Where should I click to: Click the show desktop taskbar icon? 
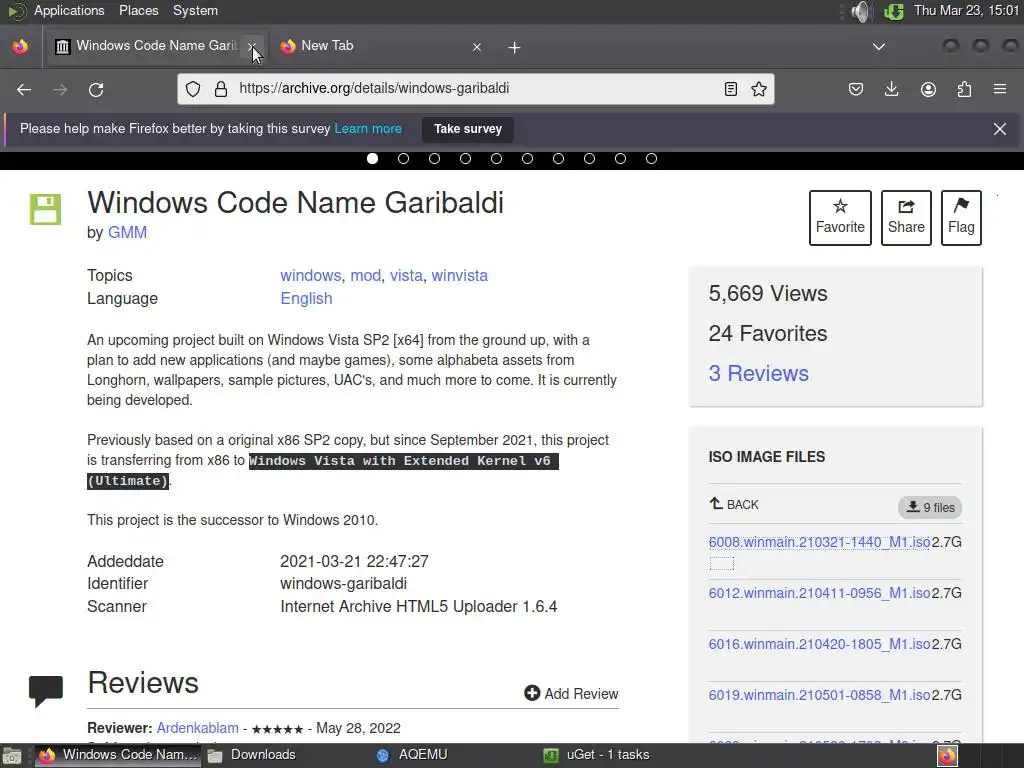pyautogui.click(x=11, y=756)
